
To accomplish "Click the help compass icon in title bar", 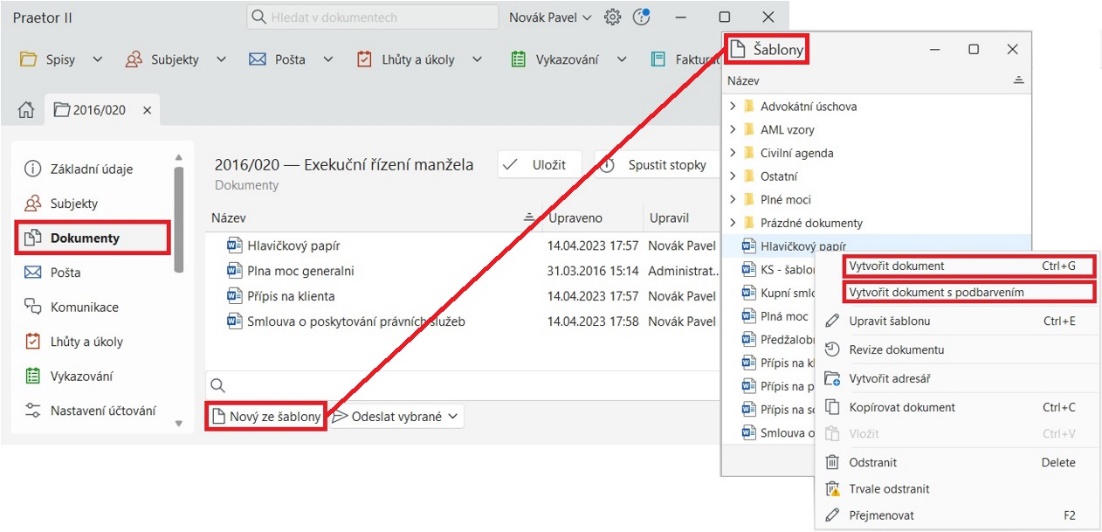I will tap(642, 18).
